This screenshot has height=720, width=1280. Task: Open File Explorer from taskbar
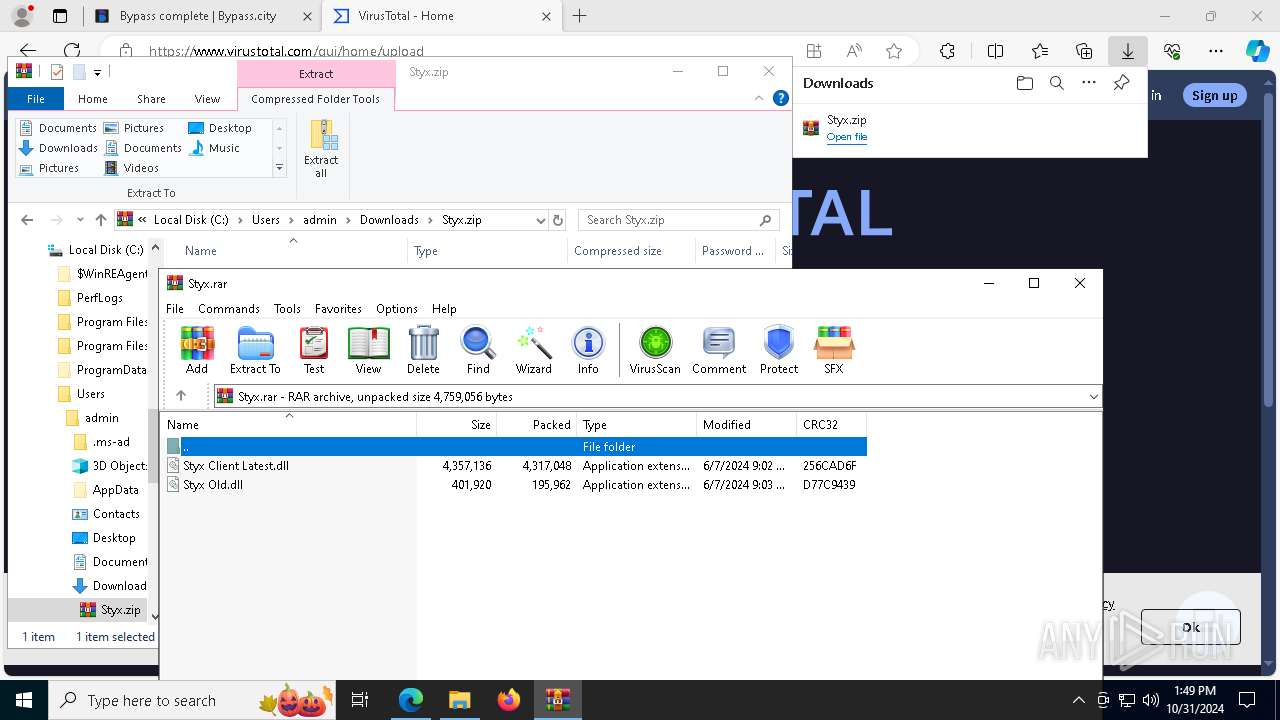click(459, 700)
